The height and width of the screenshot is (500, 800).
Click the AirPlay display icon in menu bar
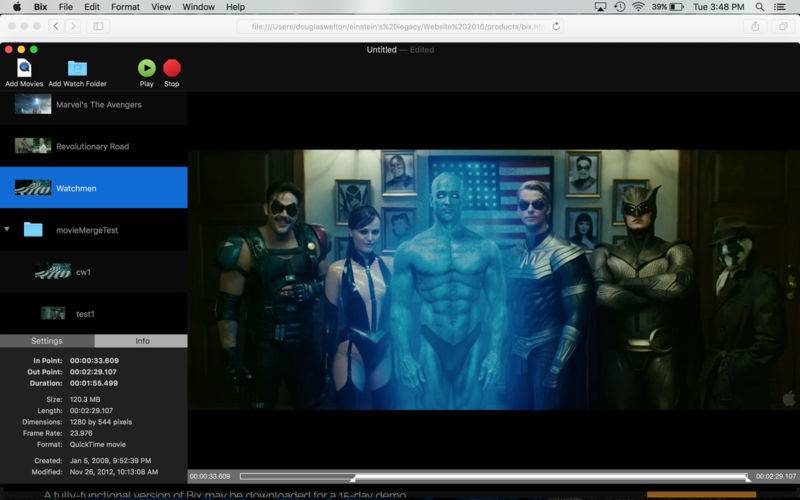pyautogui.click(x=601, y=7)
